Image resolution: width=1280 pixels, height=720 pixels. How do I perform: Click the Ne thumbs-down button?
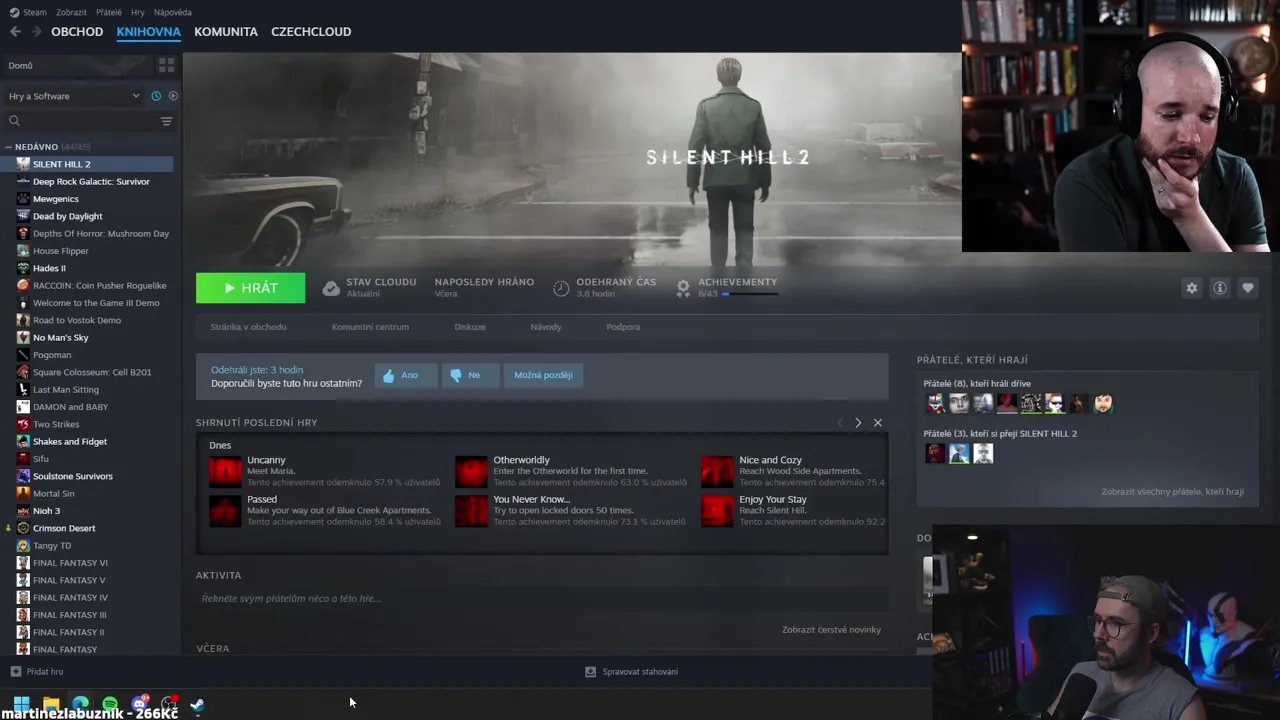click(x=471, y=375)
